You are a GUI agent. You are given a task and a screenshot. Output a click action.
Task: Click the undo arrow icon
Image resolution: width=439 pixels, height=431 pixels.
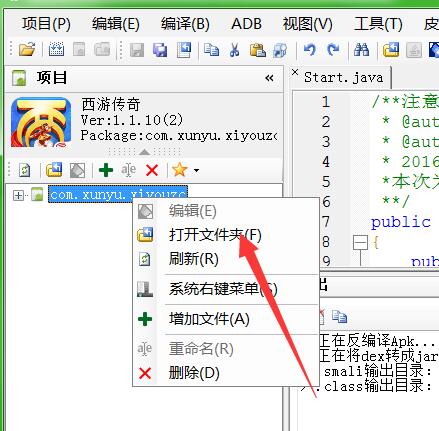[x=310, y=50]
